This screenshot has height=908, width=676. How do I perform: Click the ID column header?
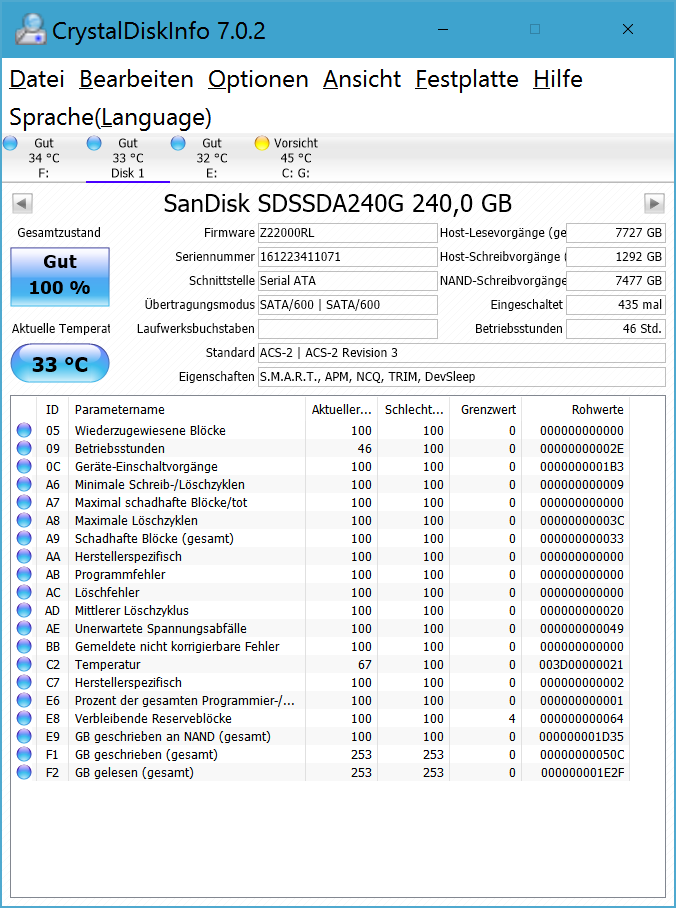(52, 409)
